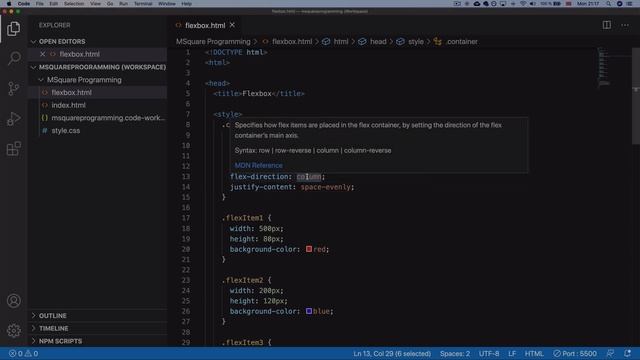The image size is (640, 360).
Task: Open the Edit menu
Action: (53, 4)
